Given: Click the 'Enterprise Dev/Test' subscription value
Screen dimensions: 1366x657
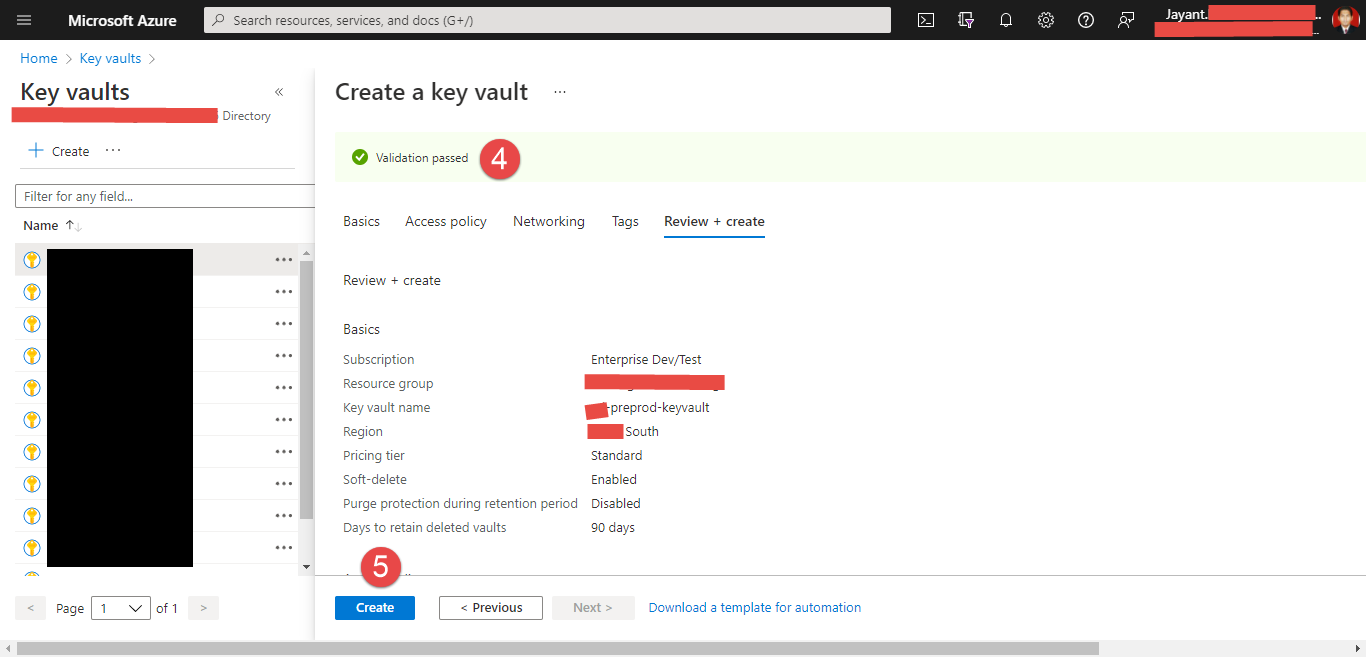Looking at the screenshot, I should [x=646, y=360].
